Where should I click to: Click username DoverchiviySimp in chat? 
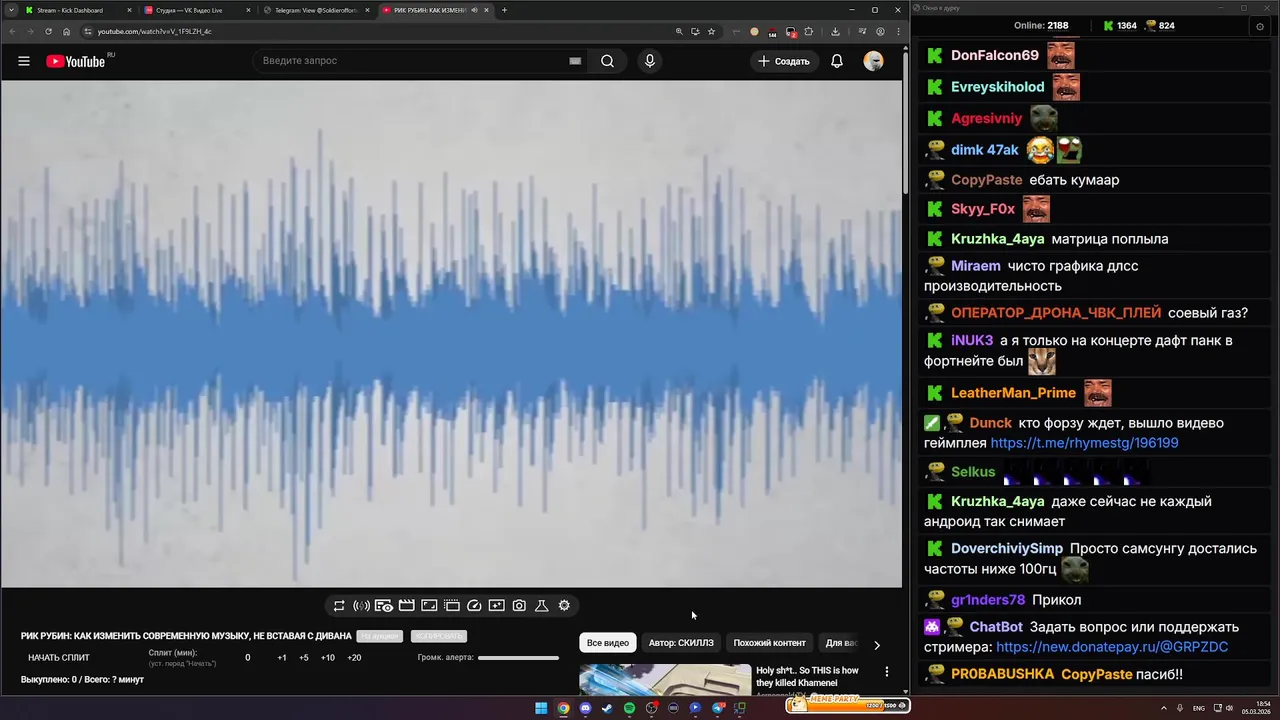click(1007, 549)
